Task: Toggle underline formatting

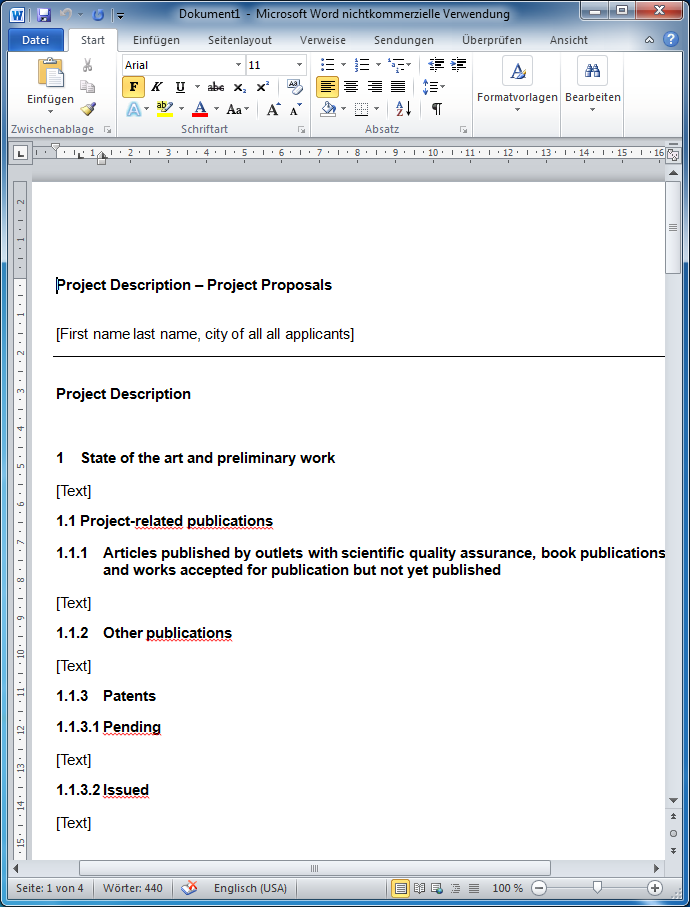Action: pyautogui.click(x=180, y=87)
